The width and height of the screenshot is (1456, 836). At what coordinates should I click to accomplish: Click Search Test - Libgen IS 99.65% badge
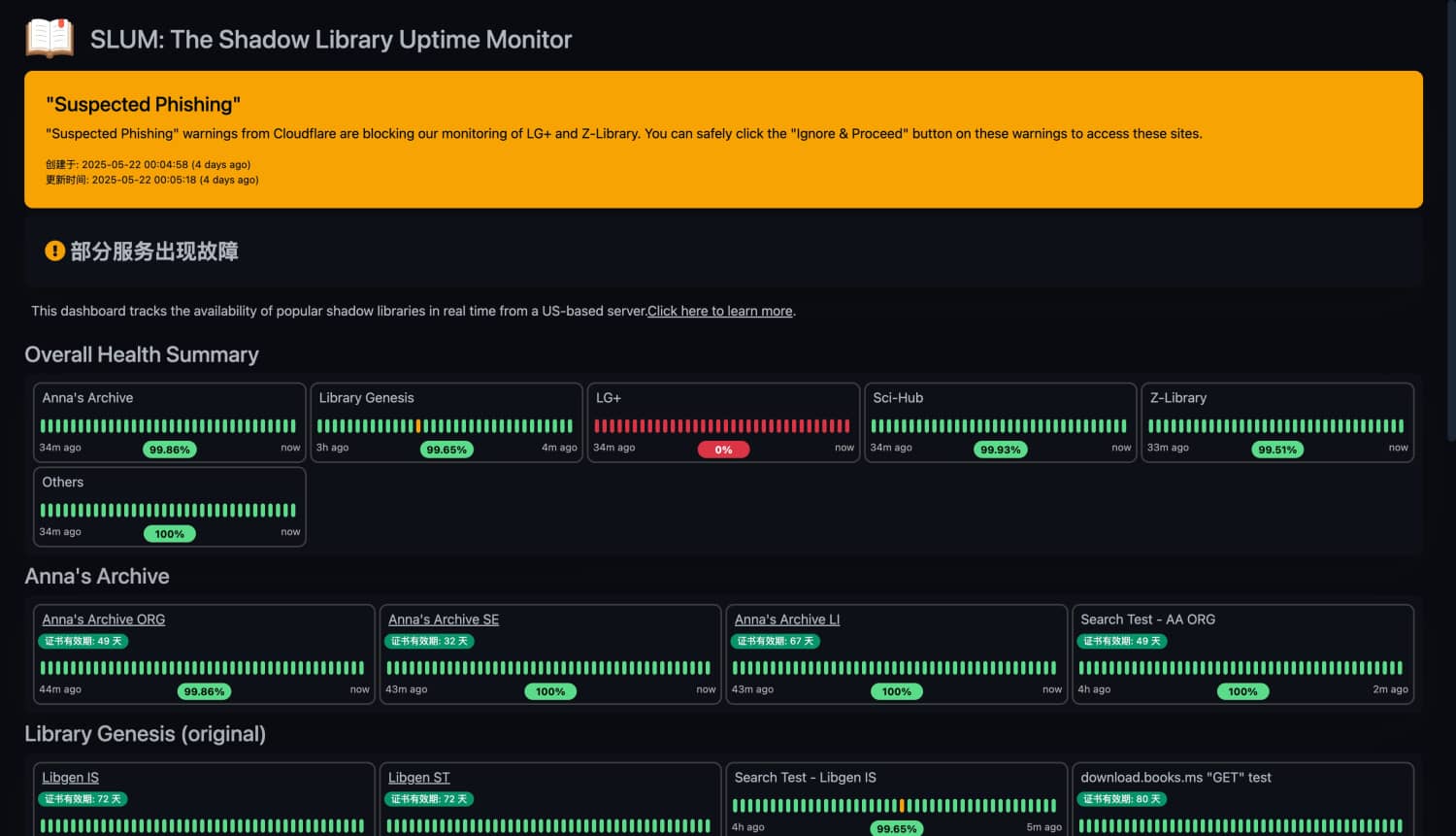(x=897, y=829)
